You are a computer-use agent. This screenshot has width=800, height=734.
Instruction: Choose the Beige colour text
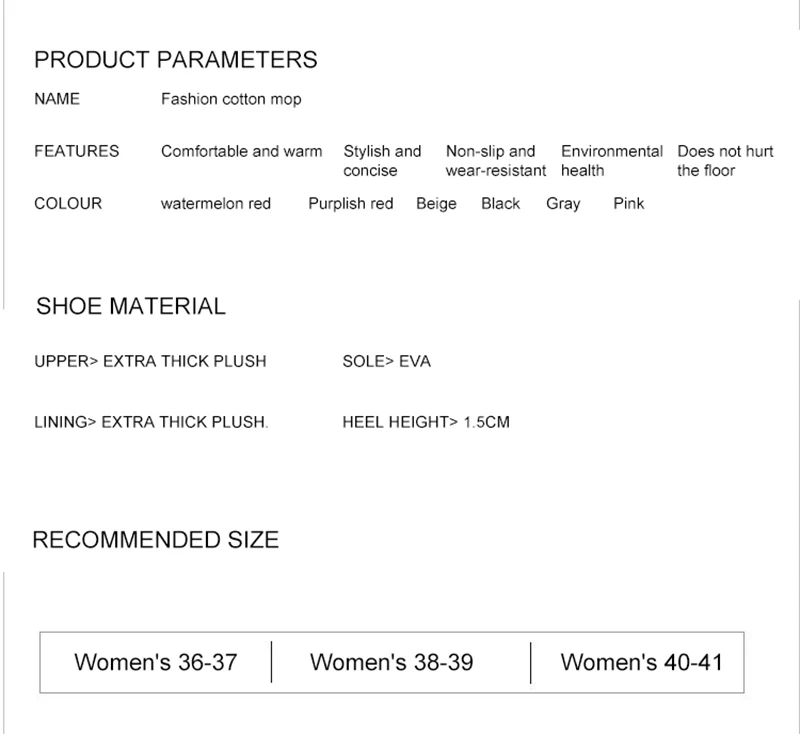click(x=436, y=203)
